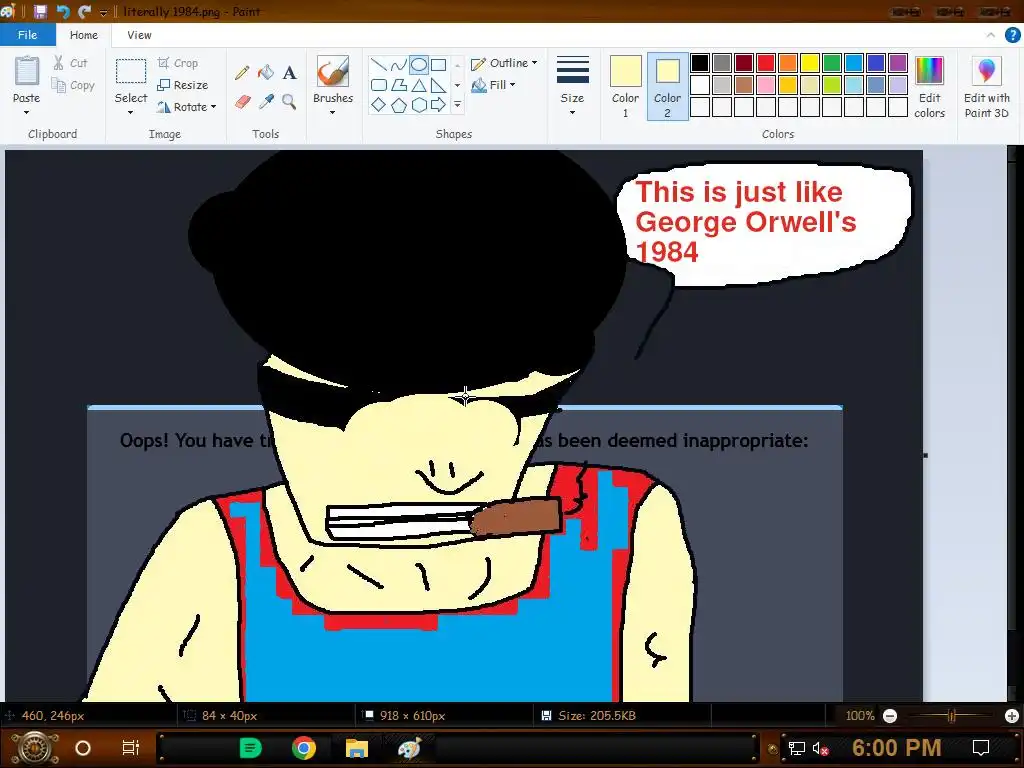Viewport: 1024px width, 768px height.
Task: Click the 6:00 PM taskbar clock
Action: click(897, 748)
